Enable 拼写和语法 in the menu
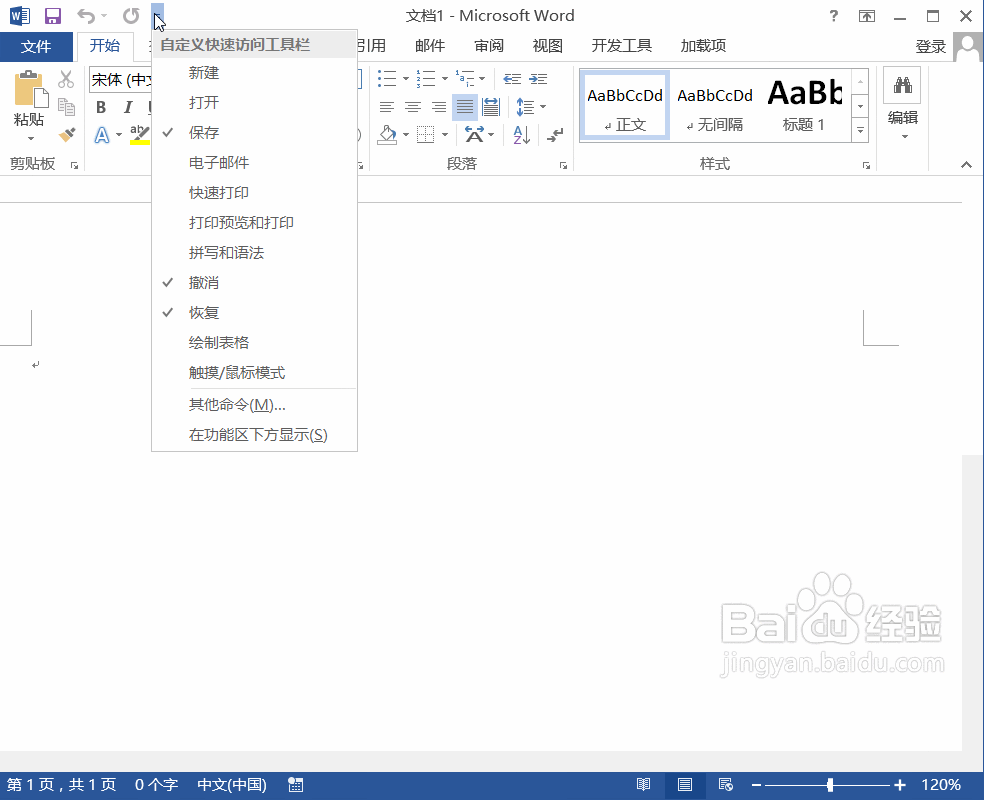This screenshot has width=984, height=800. pyautogui.click(x=255, y=253)
